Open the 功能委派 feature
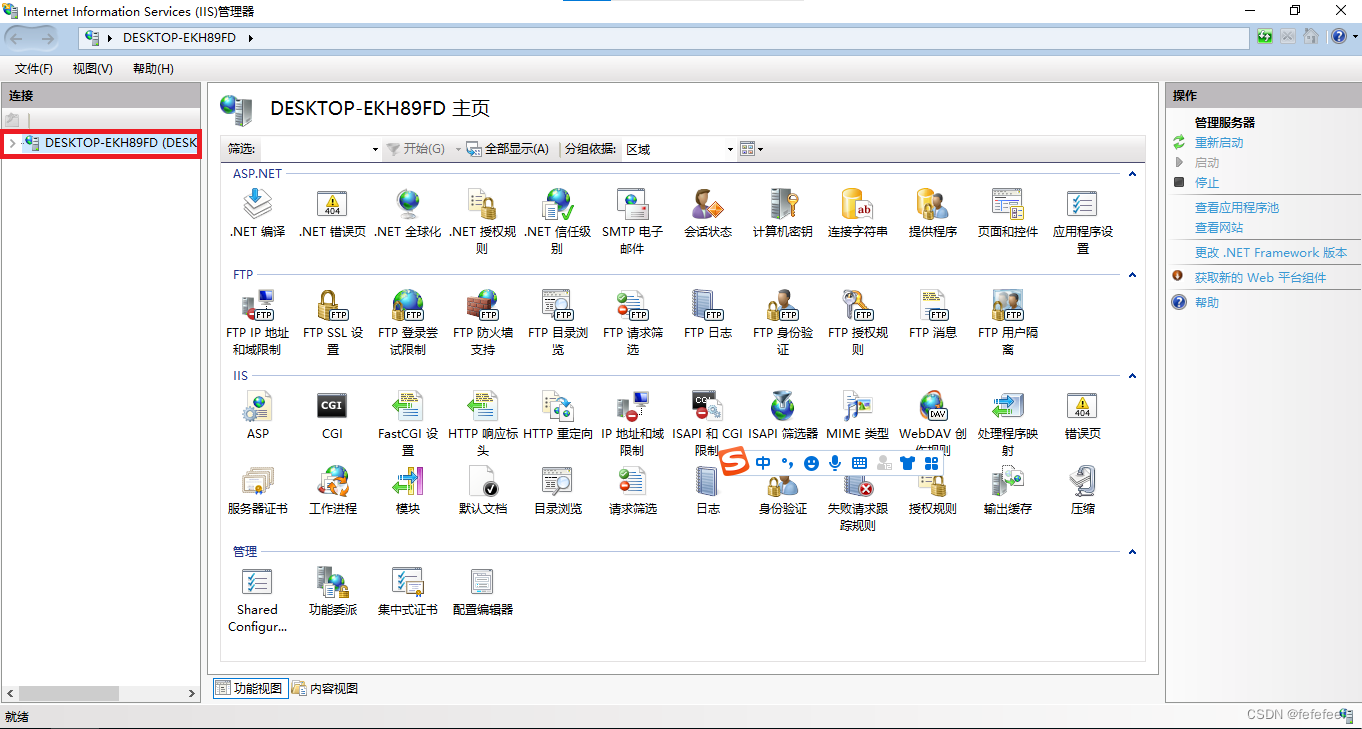 pos(332,592)
